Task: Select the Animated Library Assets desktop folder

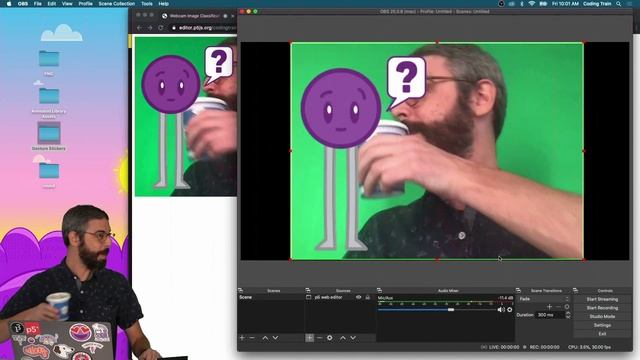Action: click(x=49, y=102)
